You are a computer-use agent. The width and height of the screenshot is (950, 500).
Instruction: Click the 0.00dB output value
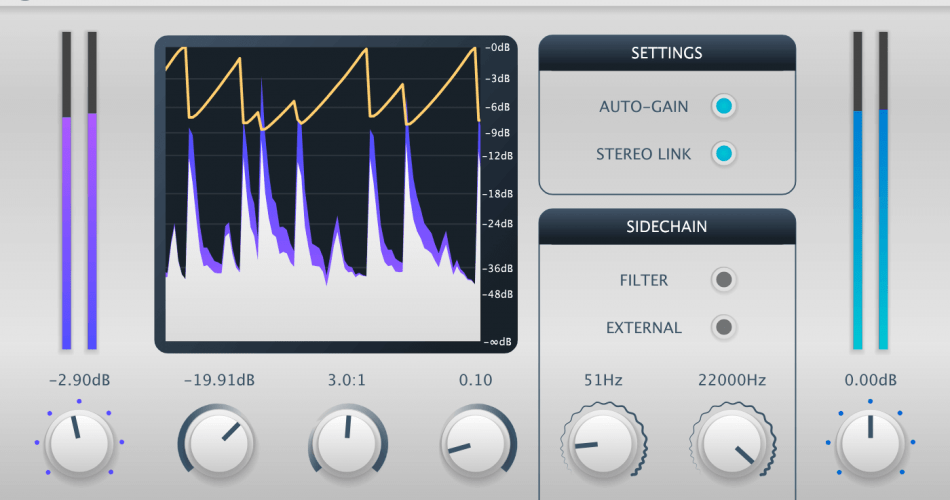tap(871, 380)
